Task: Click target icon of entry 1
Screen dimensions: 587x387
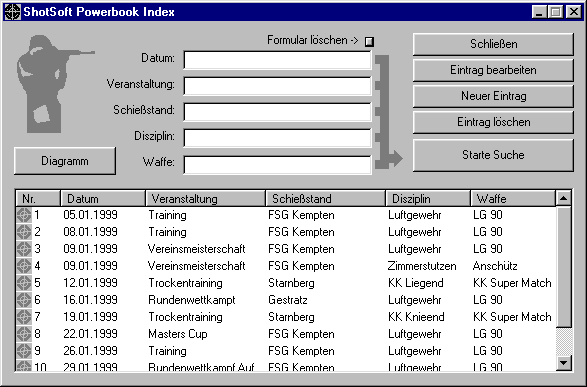Action: 24,215
